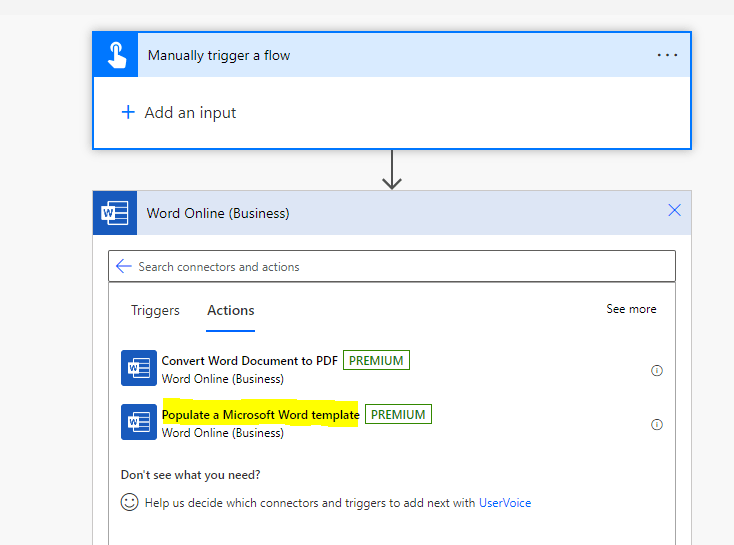This screenshot has height=545, width=734.
Task: Click the Word icon in the panel header
Action: click(x=115, y=213)
